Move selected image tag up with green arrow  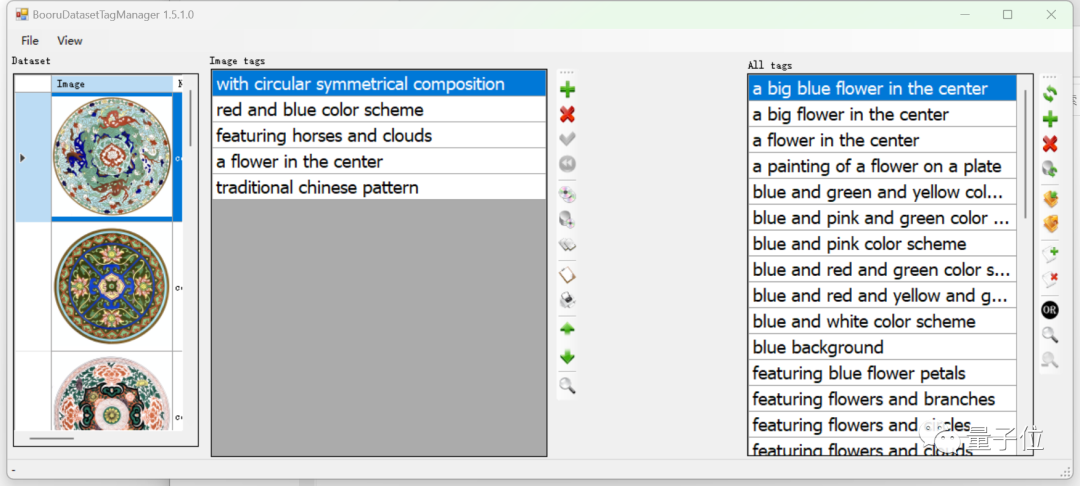(x=568, y=329)
